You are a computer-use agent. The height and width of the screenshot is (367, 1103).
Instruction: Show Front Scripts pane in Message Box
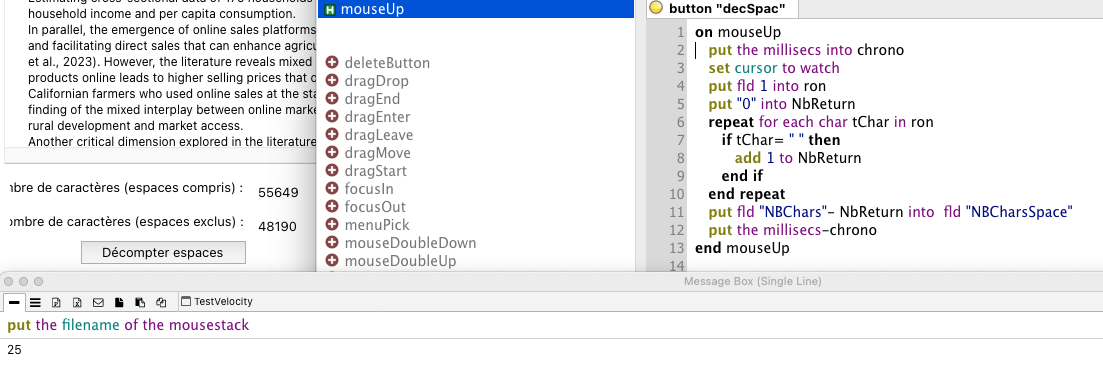[x=119, y=302]
